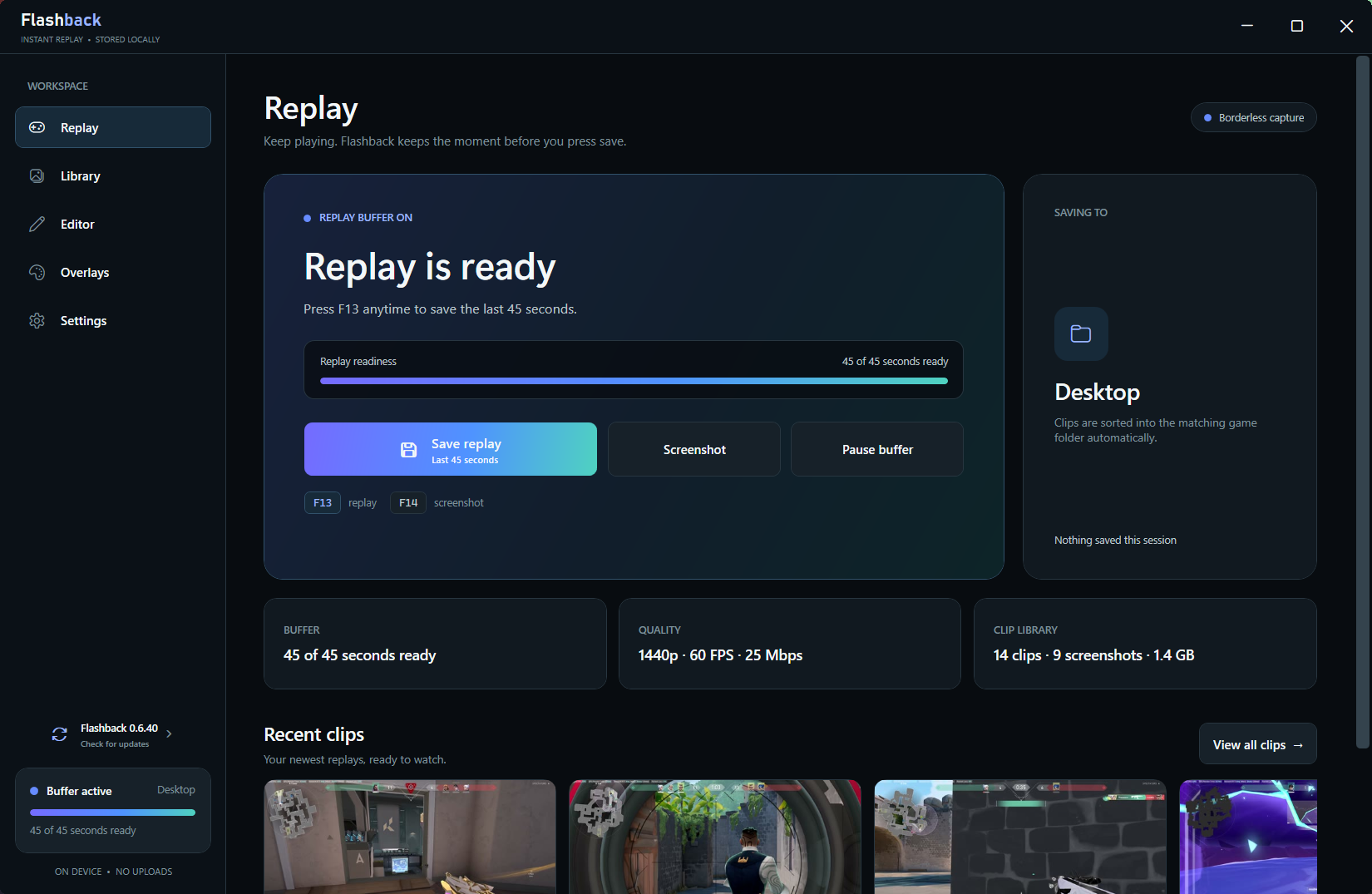Expand the Flashback 0.6.40 update chevron

(x=169, y=733)
